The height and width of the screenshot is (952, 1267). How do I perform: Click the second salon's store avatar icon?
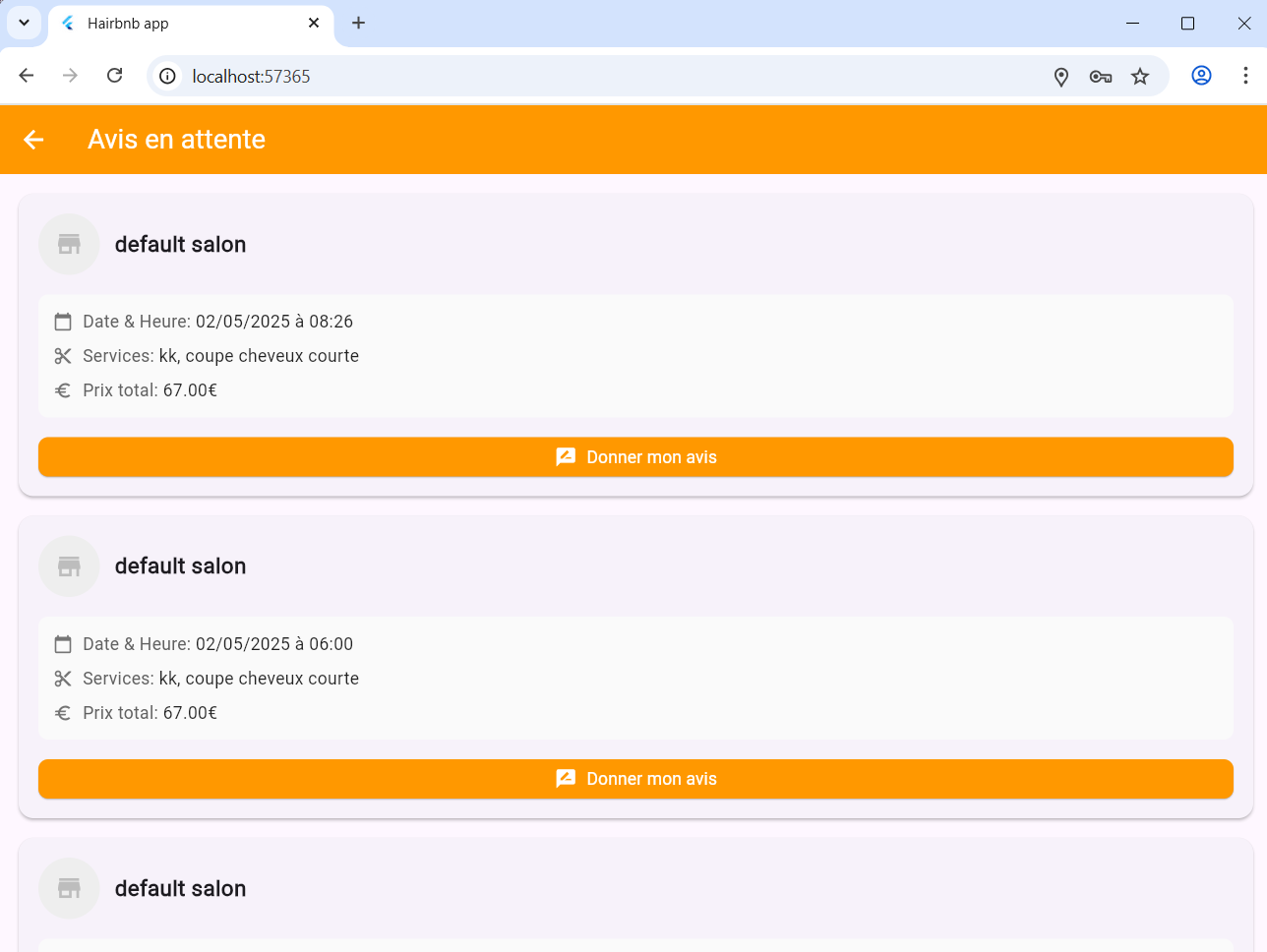pyautogui.click(x=69, y=566)
